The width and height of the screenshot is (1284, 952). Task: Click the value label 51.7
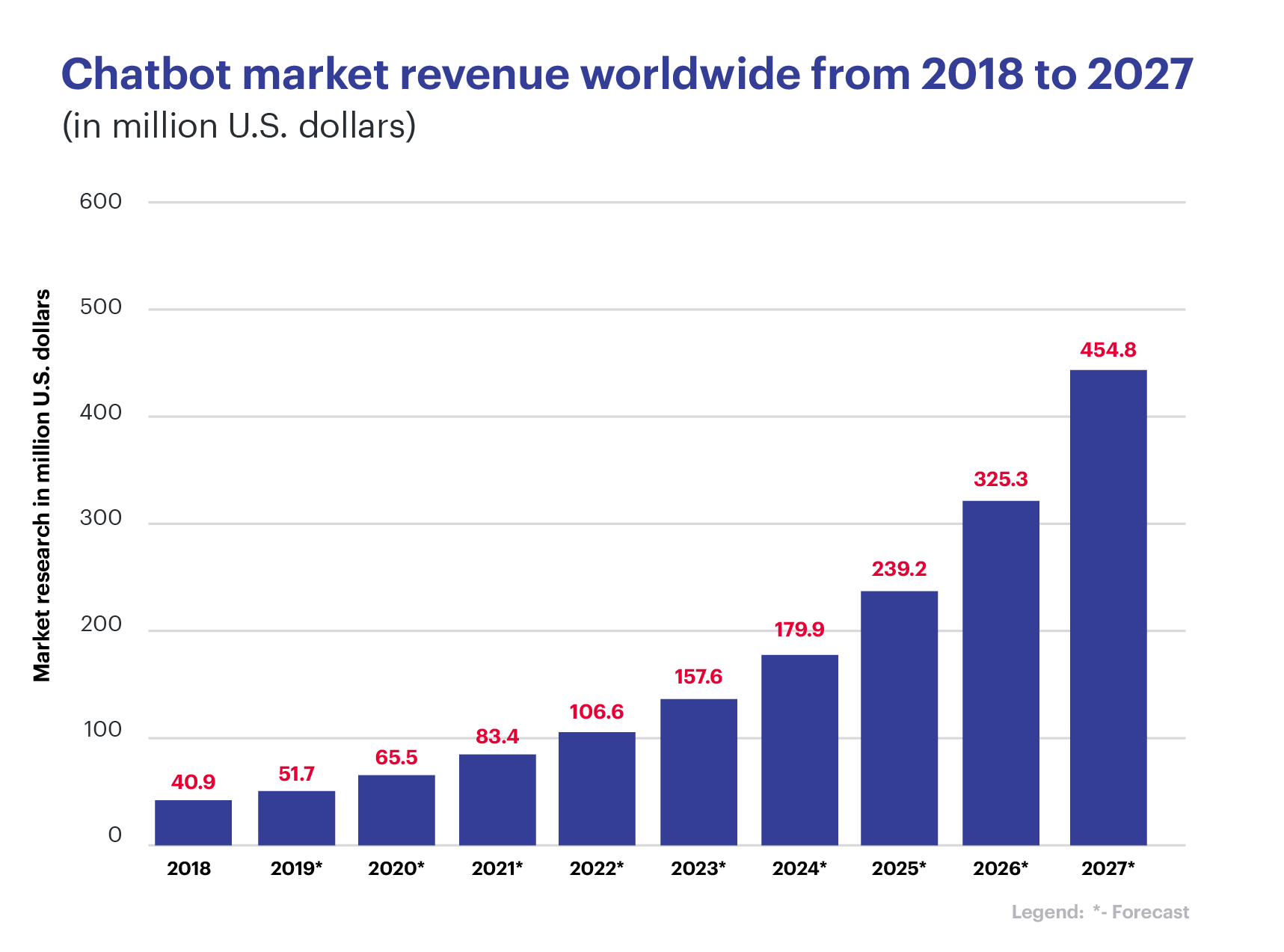[296, 774]
